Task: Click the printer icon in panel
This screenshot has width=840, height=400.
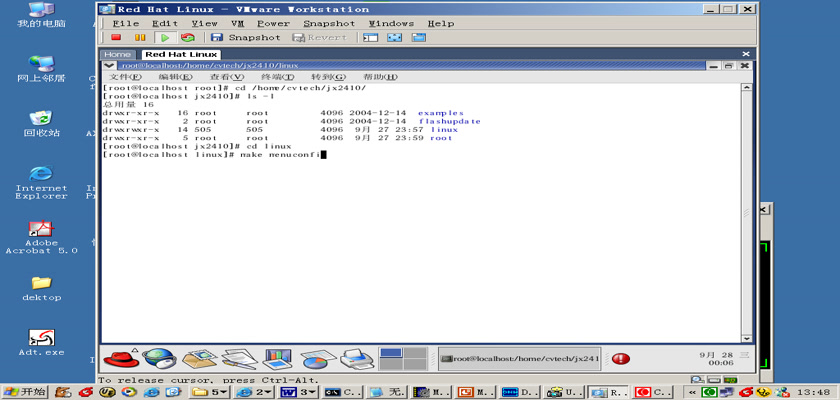Action: 356,358
